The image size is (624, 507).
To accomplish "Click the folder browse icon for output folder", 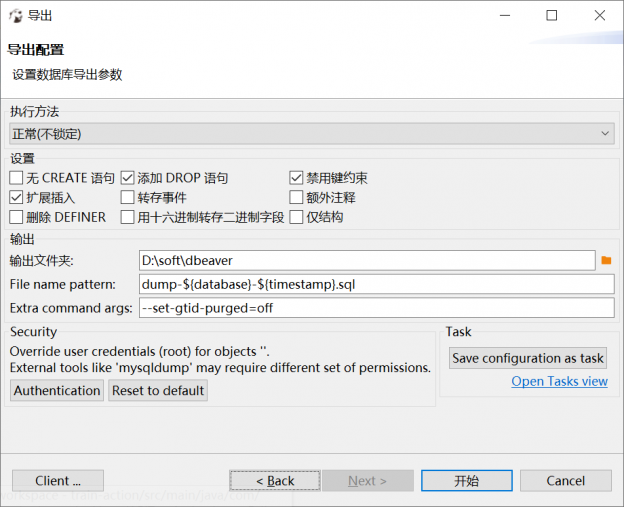I will point(606,261).
